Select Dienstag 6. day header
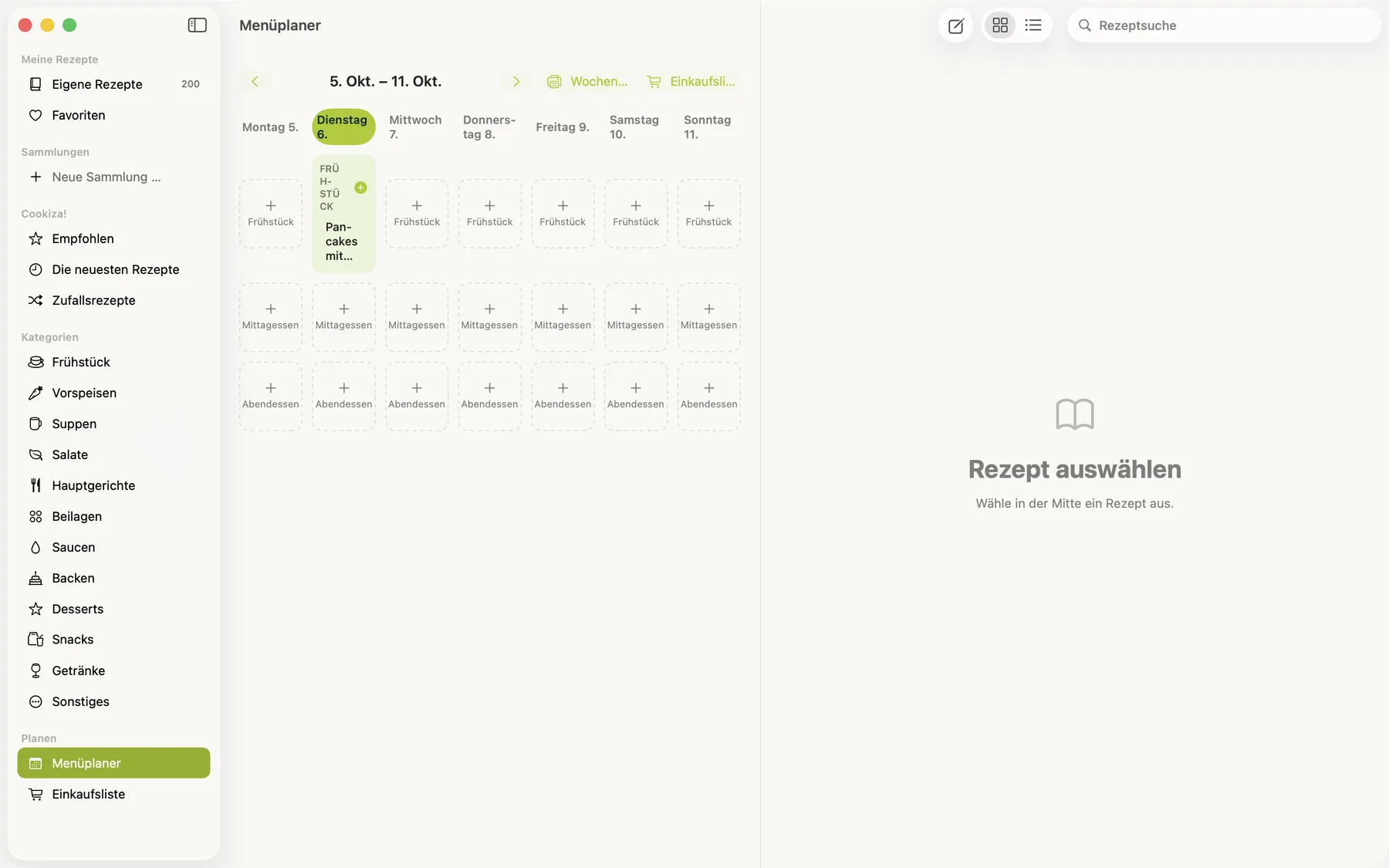The width and height of the screenshot is (1389, 868). pyautogui.click(x=343, y=127)
